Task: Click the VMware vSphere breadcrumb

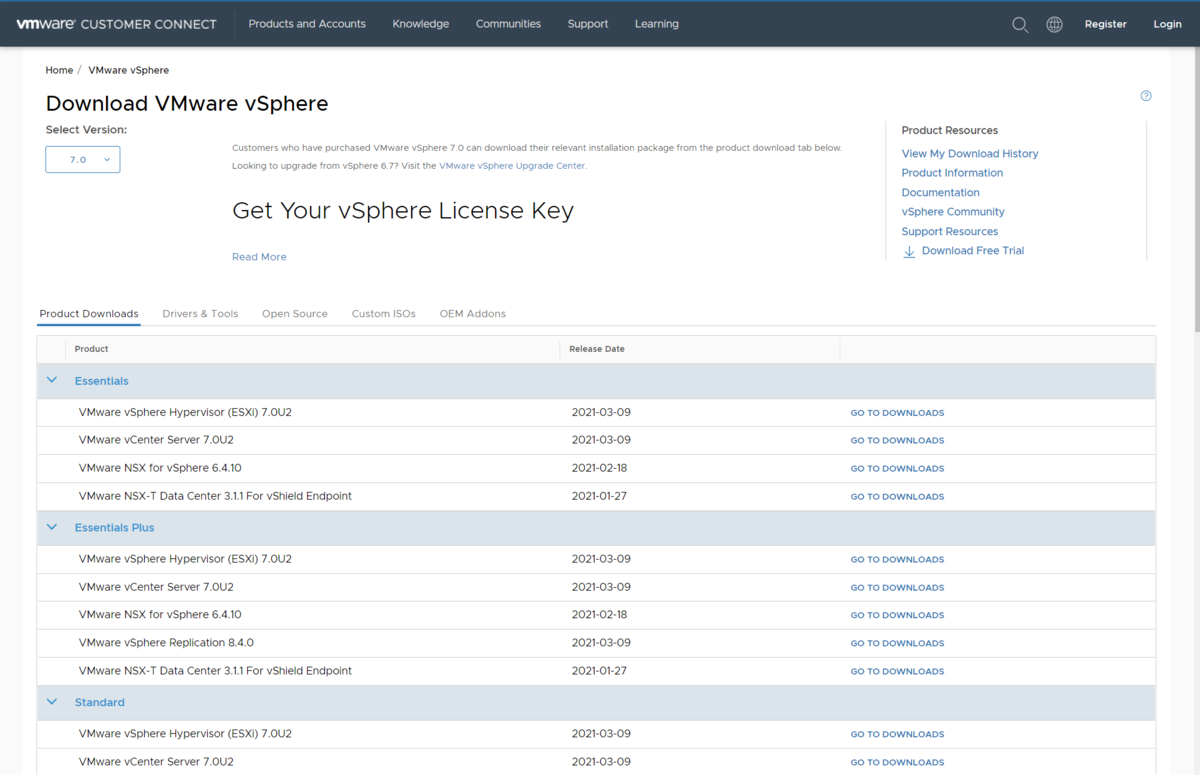Action: pyautogui.click(x=129, y=70)
